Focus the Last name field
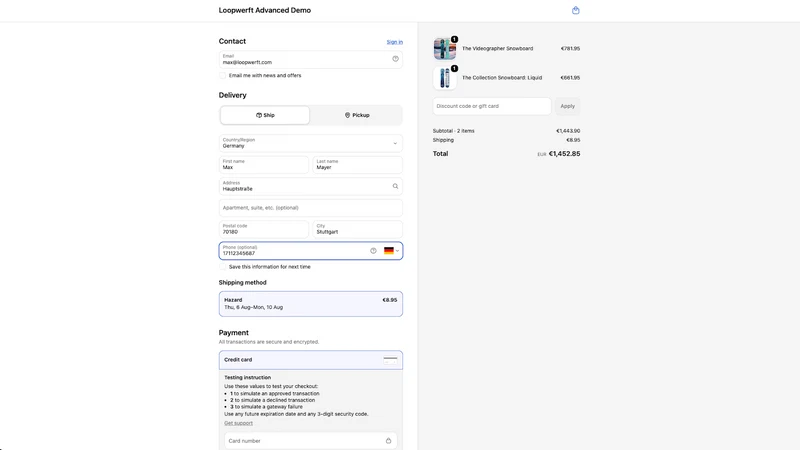The image size is (800, 450). coord(358,165)
